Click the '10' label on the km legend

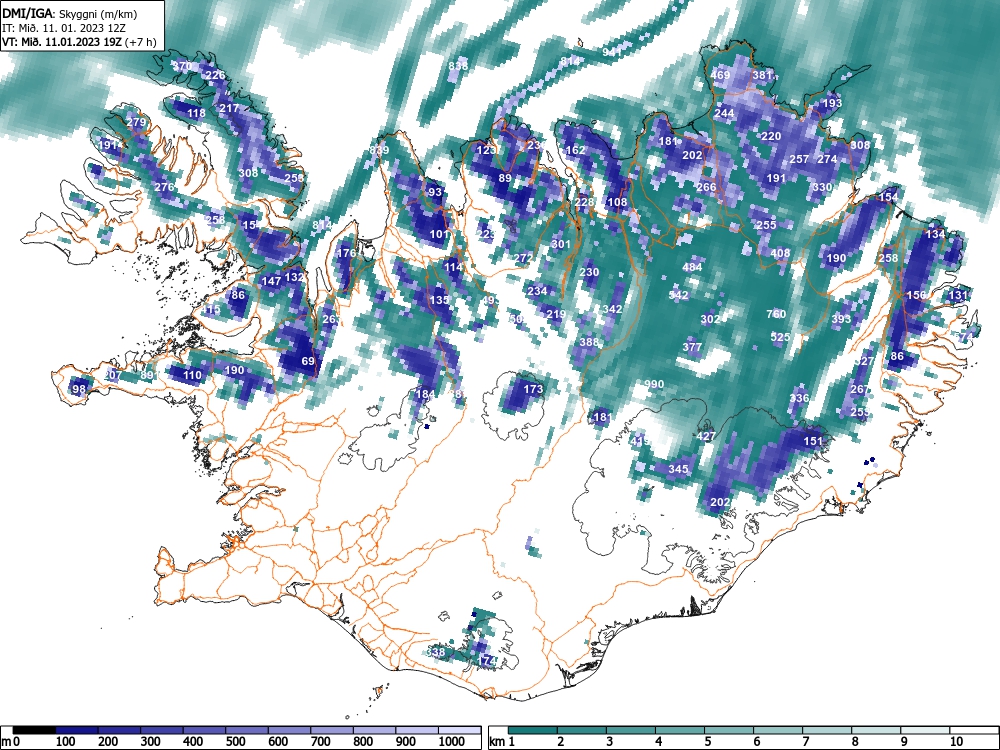955,742
